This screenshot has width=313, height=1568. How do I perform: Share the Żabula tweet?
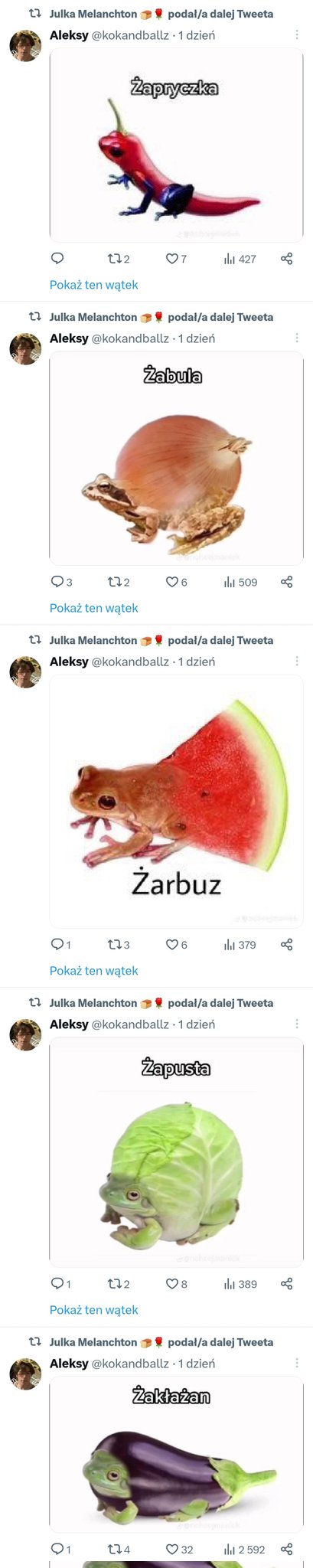pos(287,582)
